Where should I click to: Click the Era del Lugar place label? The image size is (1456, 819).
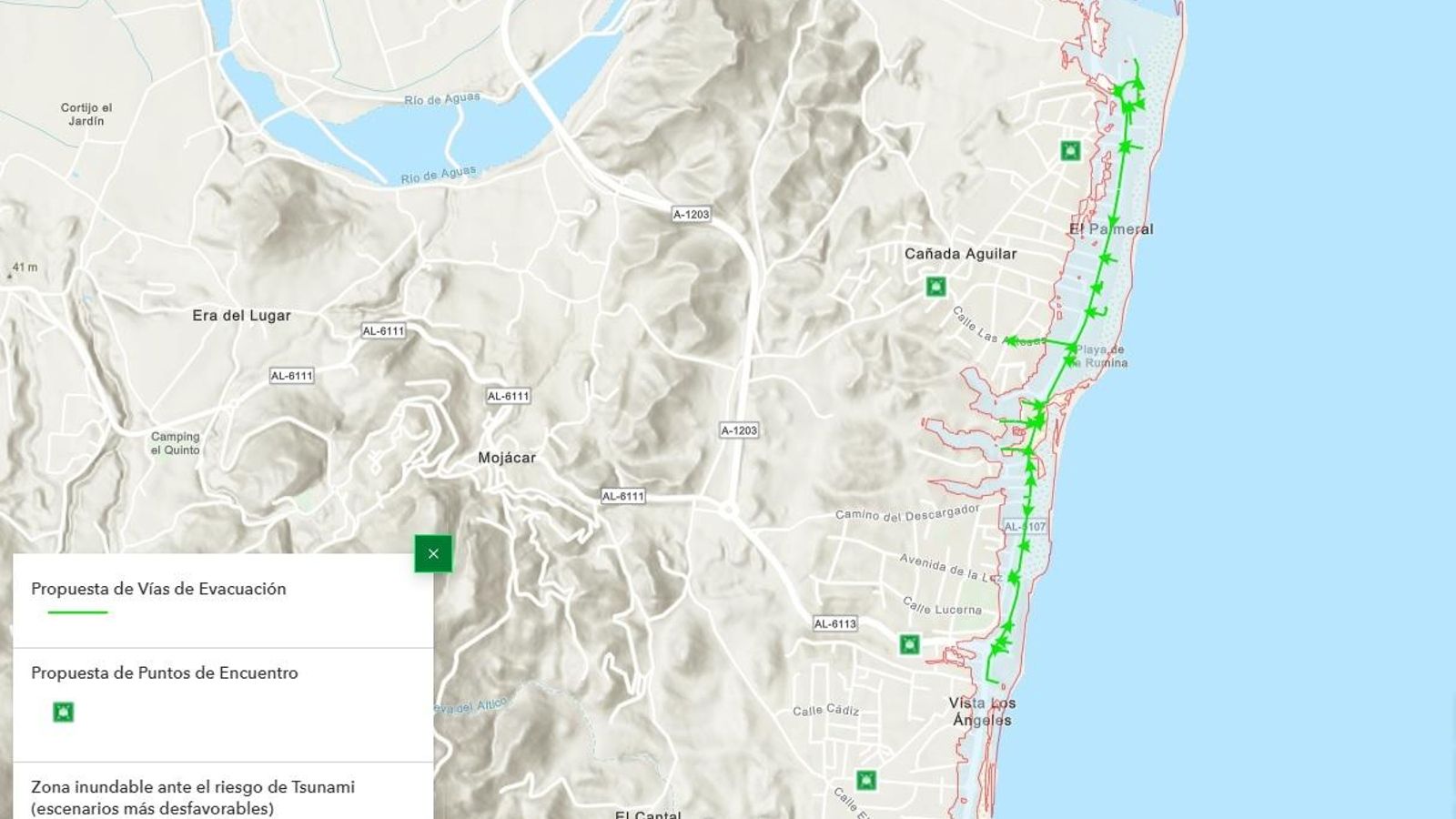[241, 316]
